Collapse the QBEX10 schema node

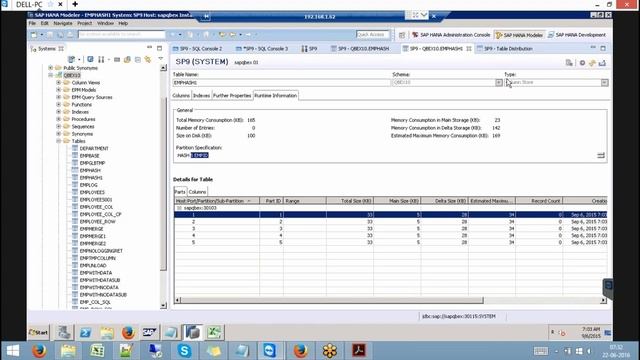pyautogui.click(x=51, y=75)
